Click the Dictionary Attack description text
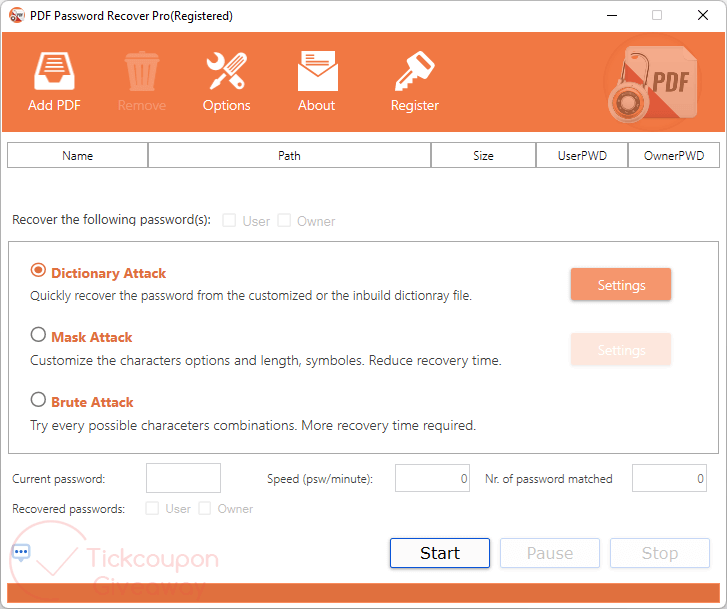Image resolution: width=727 pixels, height=609 pixels. click(251, 295)
